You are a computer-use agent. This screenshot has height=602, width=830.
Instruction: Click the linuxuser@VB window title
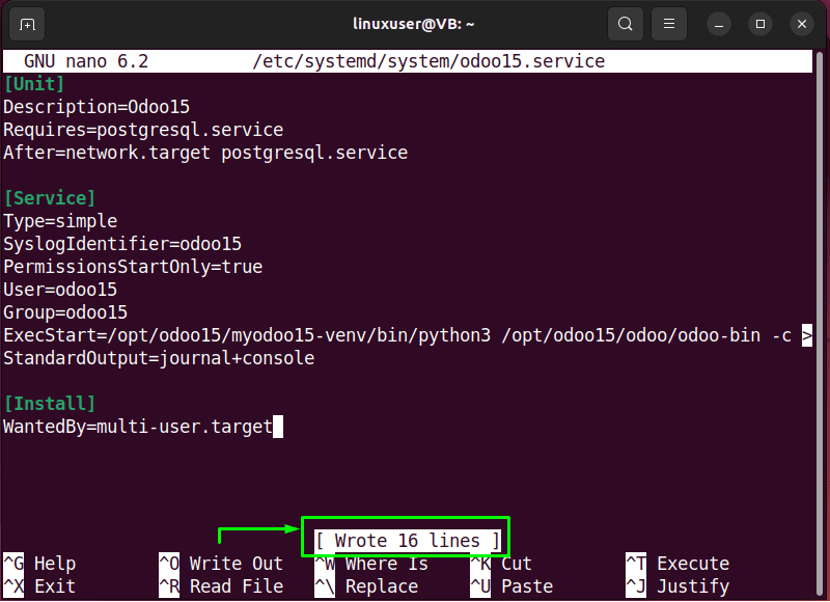413,24
